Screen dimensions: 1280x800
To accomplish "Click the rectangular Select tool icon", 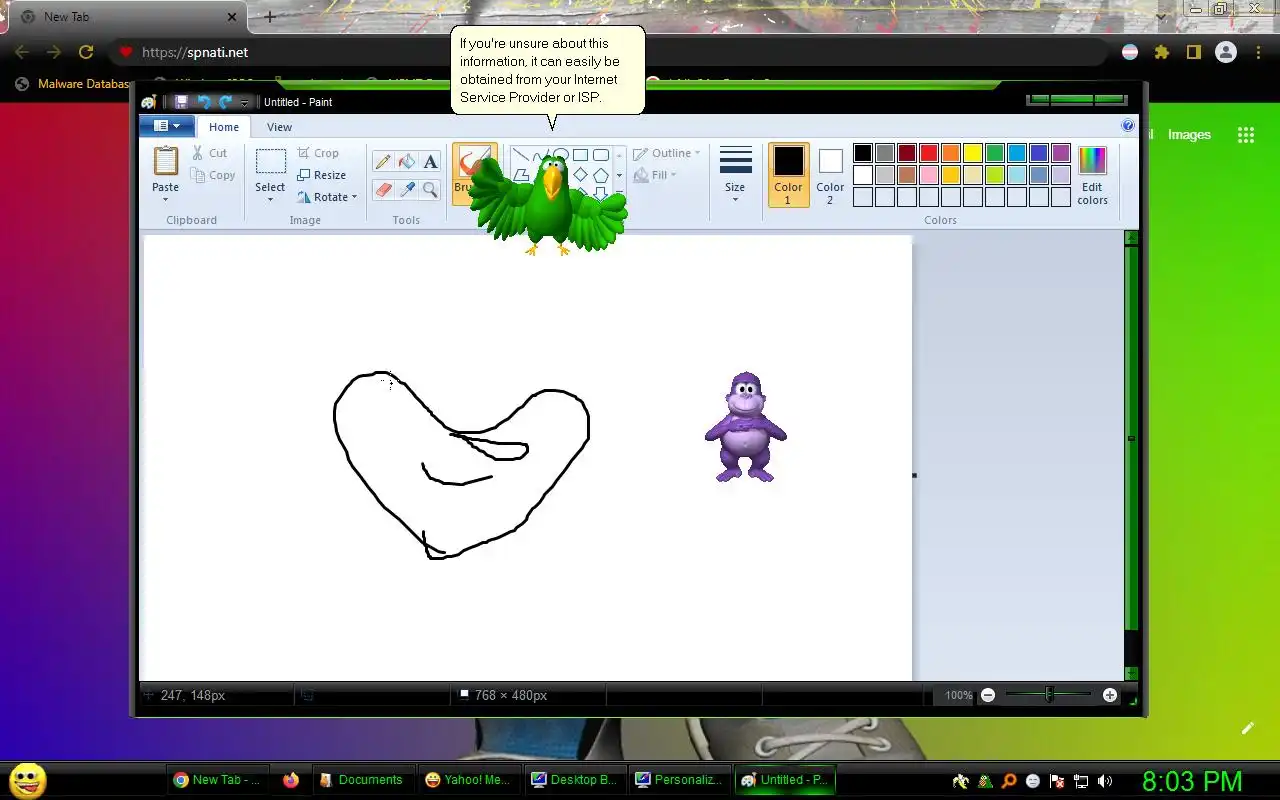I will [270, 162].
